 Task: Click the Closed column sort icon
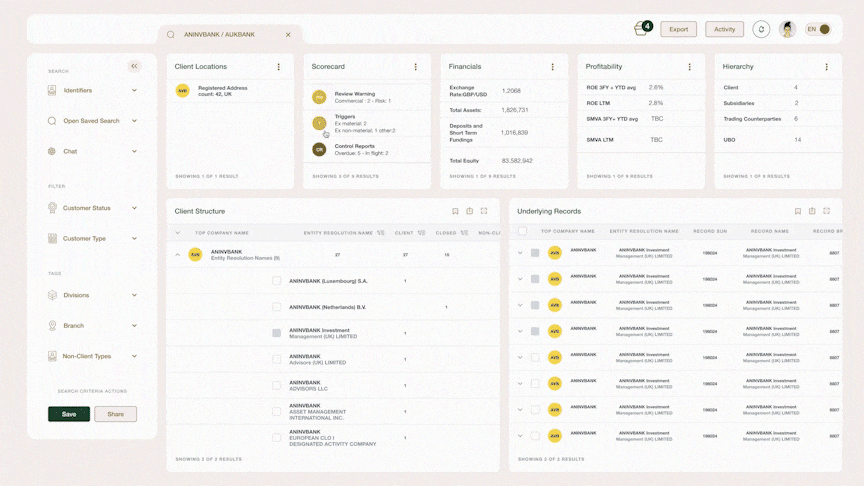(465, 233)
